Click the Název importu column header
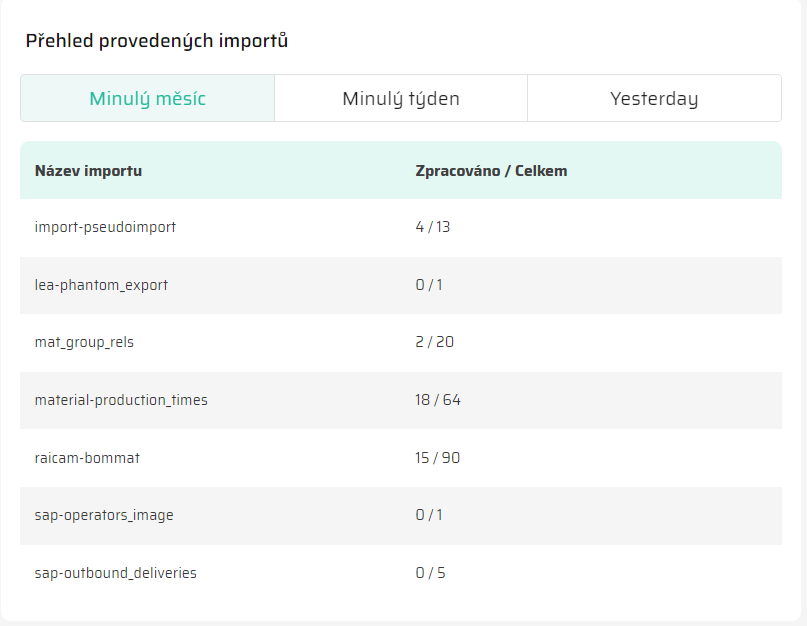This screenshot has width=807, height=626. click(88, 171)
